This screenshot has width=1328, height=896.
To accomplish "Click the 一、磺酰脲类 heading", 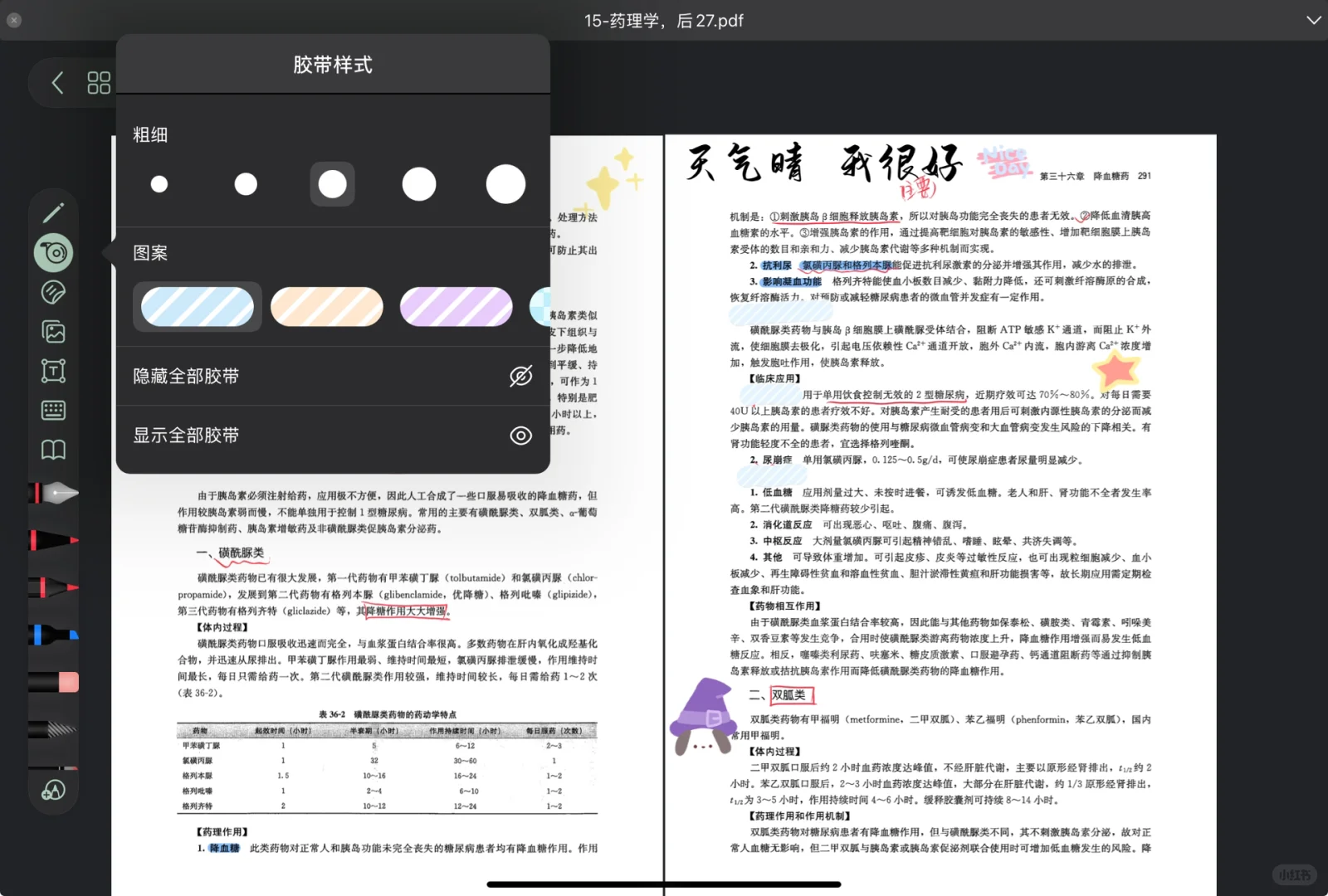I will [230, 553].
